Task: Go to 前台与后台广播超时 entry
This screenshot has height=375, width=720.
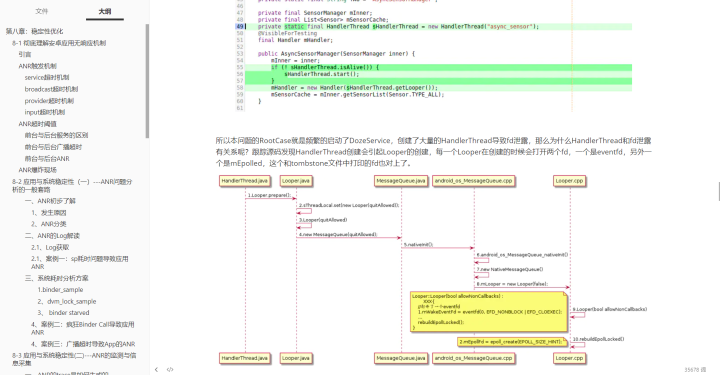Action: pyautogui.click(x=53, y=147)
